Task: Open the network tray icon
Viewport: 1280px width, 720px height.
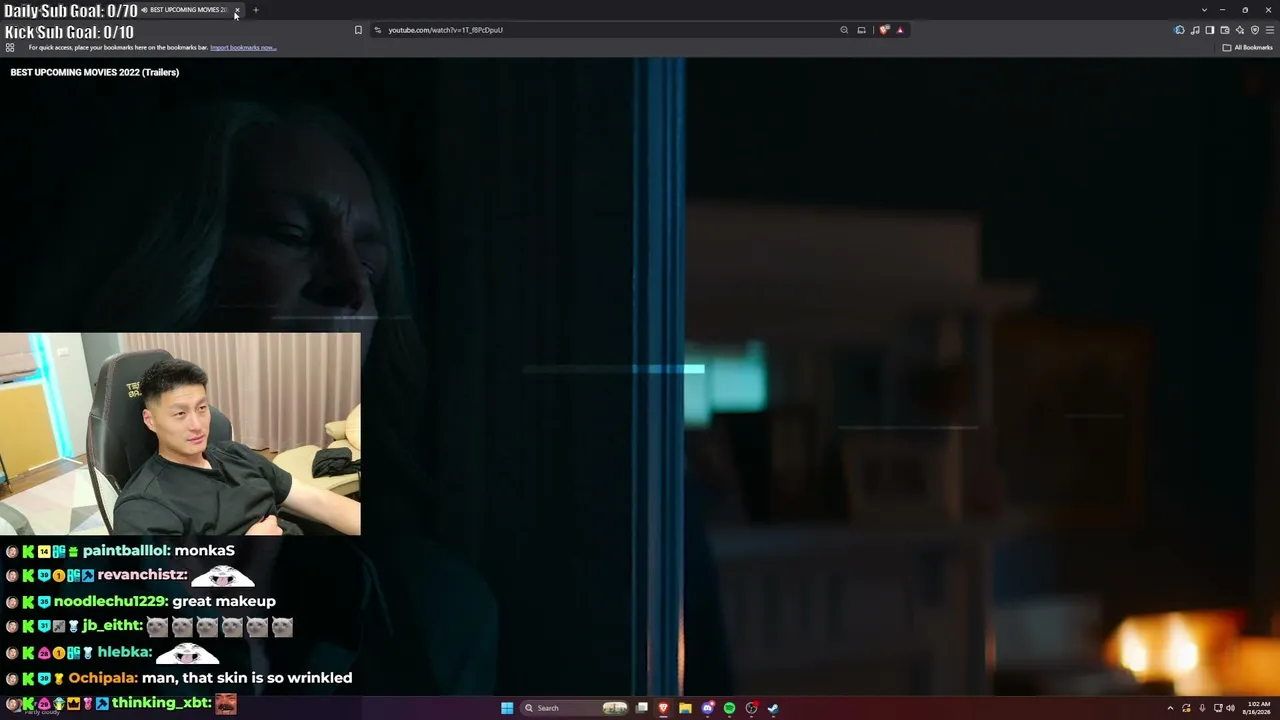Action: click(1217, 708)
